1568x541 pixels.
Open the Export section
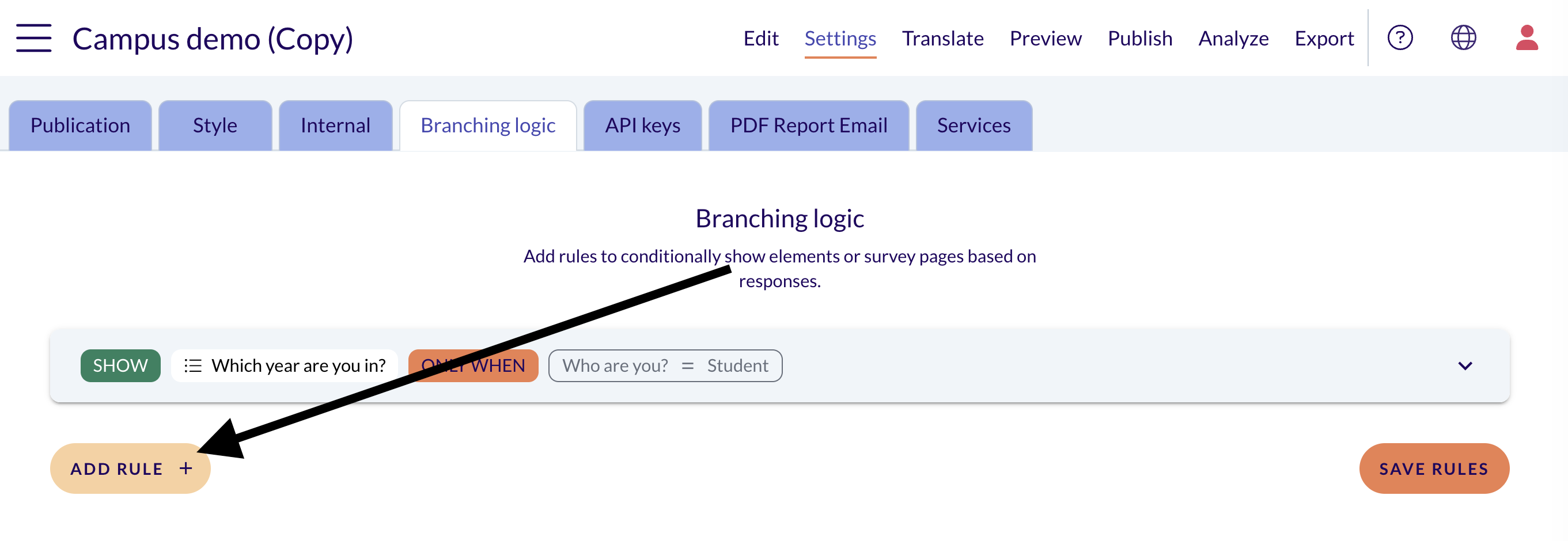1324,39
